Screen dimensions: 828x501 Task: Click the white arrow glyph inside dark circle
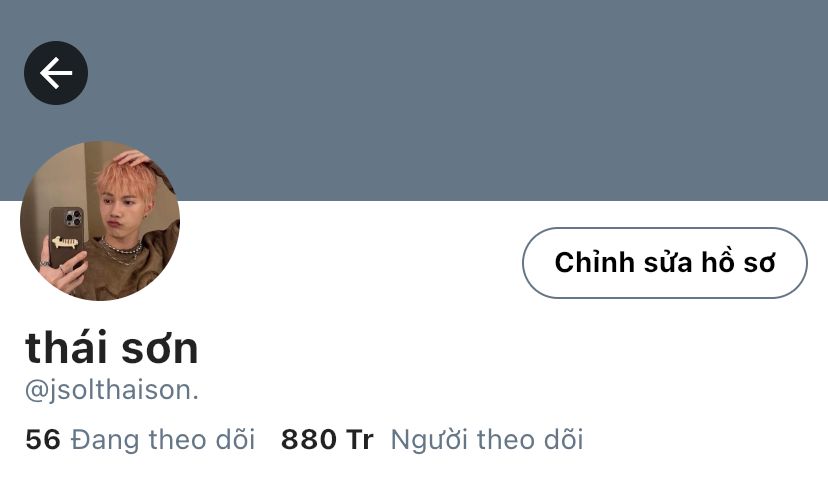(x=56, y=73)
